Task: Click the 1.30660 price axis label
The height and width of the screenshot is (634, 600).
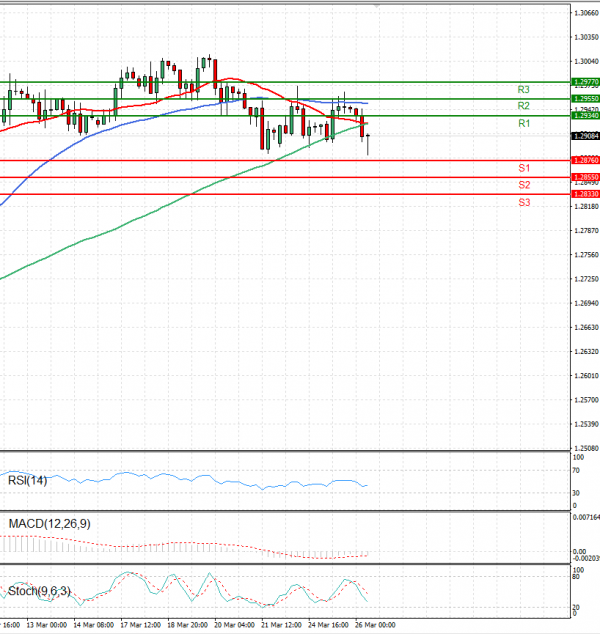Action: (586, 13)
